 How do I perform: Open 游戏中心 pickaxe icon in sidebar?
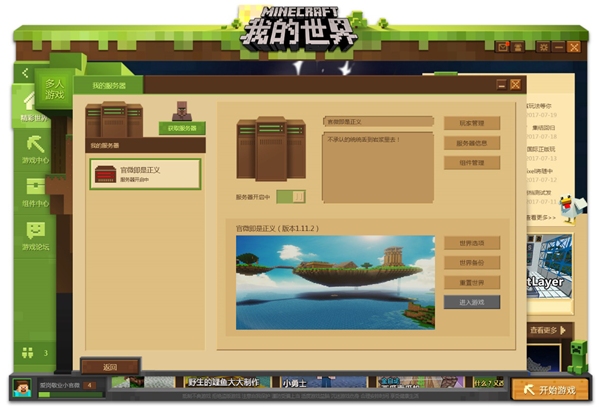point(35,144)
